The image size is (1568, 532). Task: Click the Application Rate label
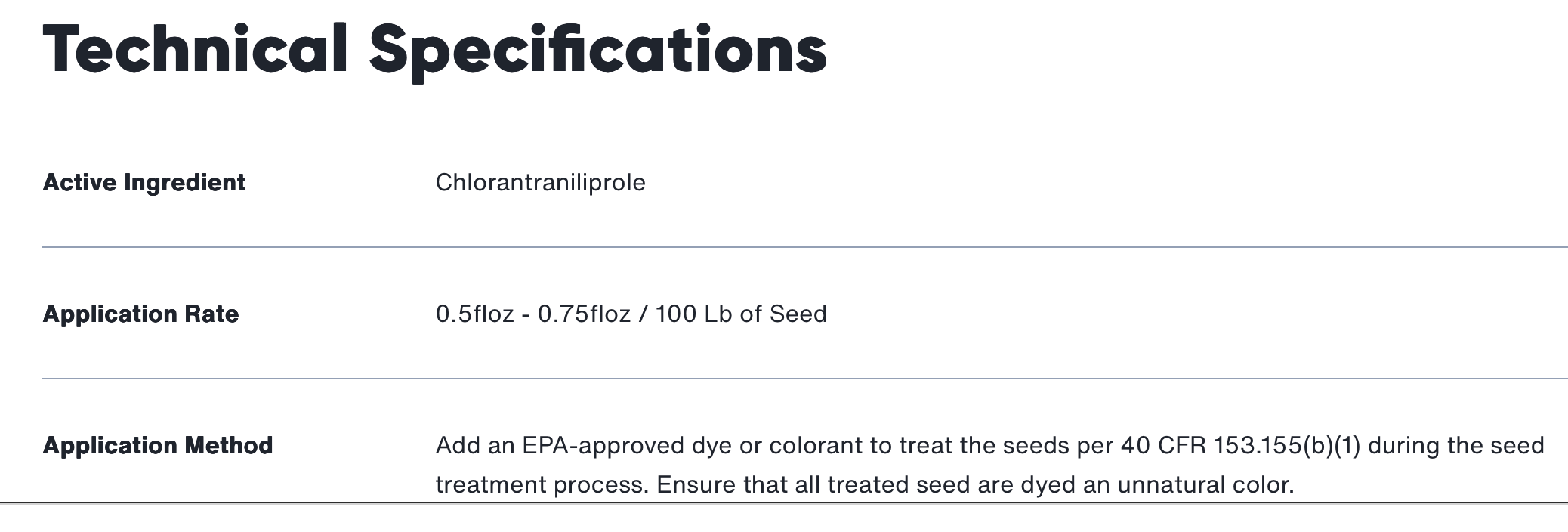click(140, 314)
